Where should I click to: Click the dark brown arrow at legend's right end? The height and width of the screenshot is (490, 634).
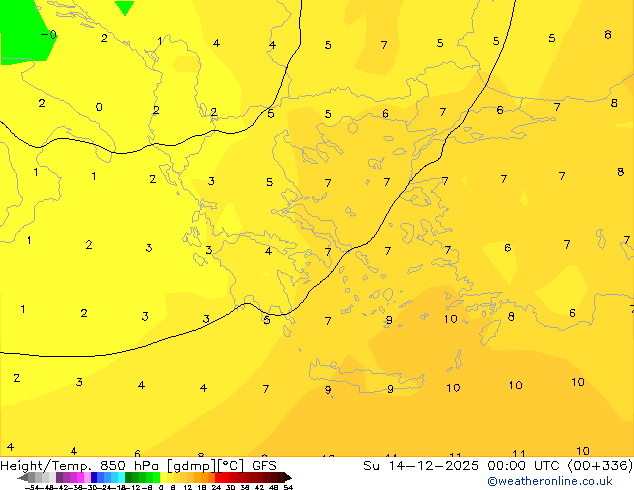click(x=288, y=477)
